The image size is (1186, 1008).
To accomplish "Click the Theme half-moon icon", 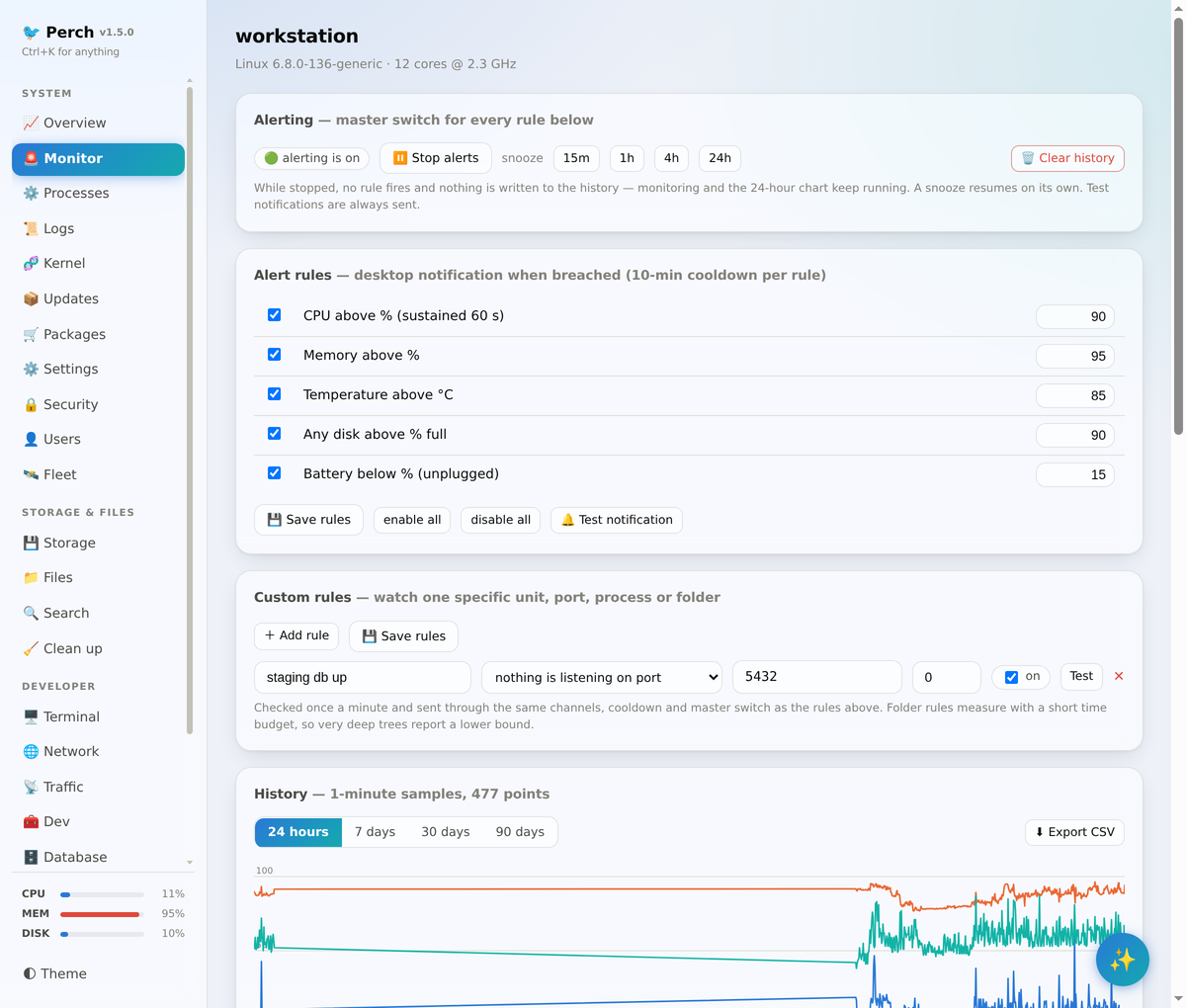I will tap(30, 973).
